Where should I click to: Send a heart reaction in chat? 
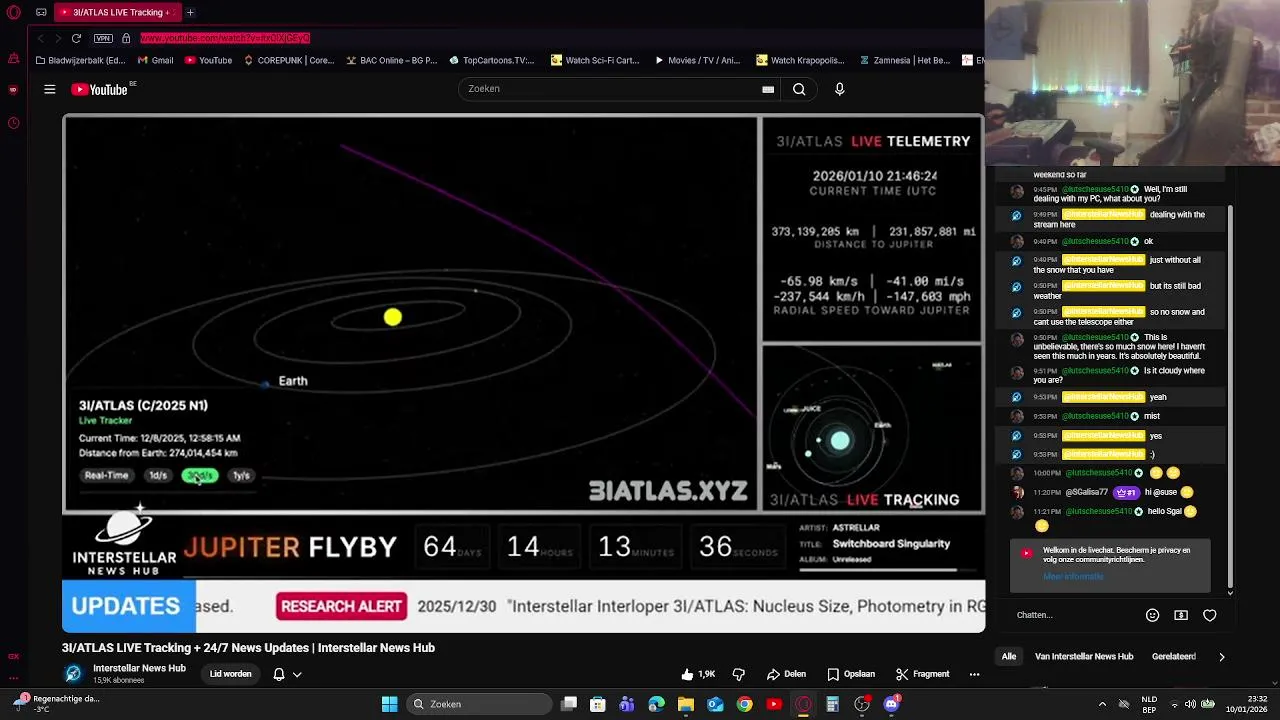1210,615
